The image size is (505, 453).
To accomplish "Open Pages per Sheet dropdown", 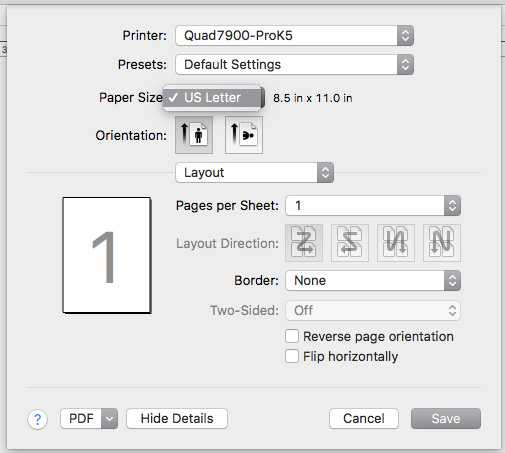I will coord(373,205).
